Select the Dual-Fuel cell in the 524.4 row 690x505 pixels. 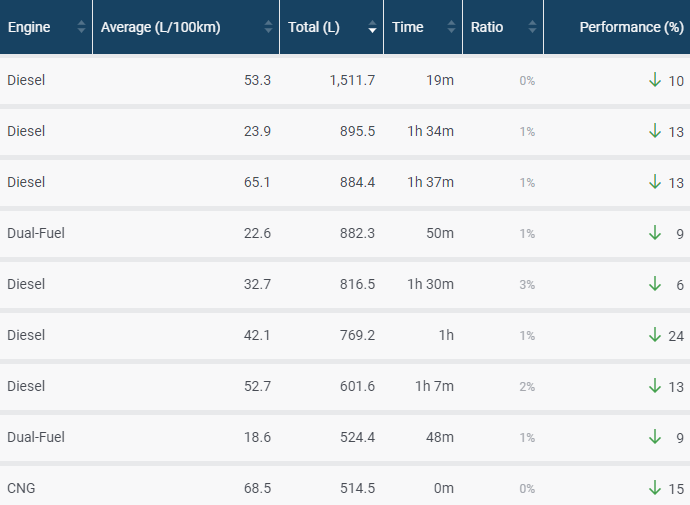tap(36, 437)
